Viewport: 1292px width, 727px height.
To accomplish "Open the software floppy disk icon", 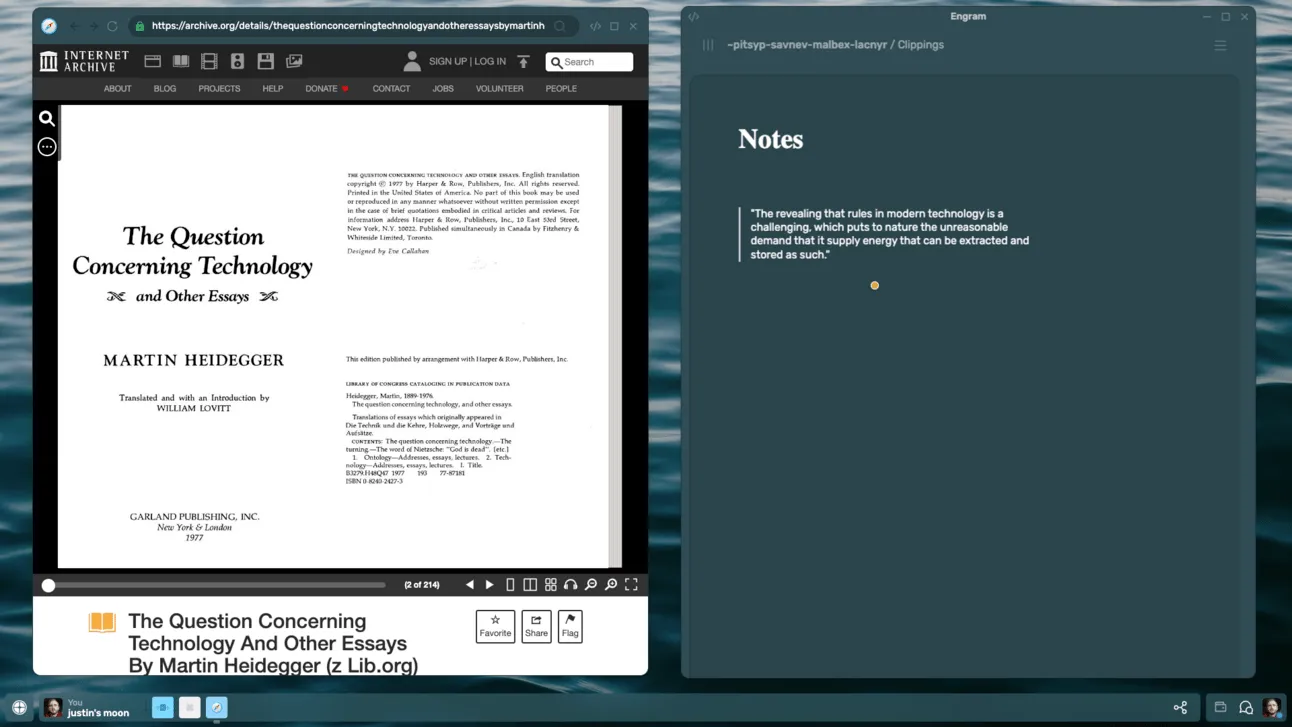I will pos(265,61).
